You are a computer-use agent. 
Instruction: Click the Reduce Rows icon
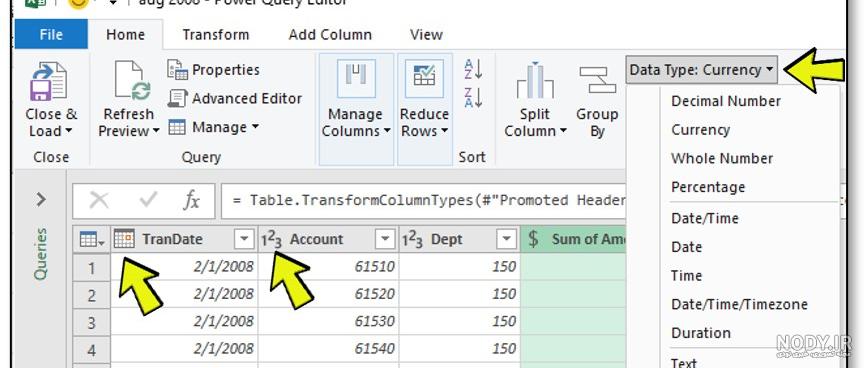click(424, 78)
